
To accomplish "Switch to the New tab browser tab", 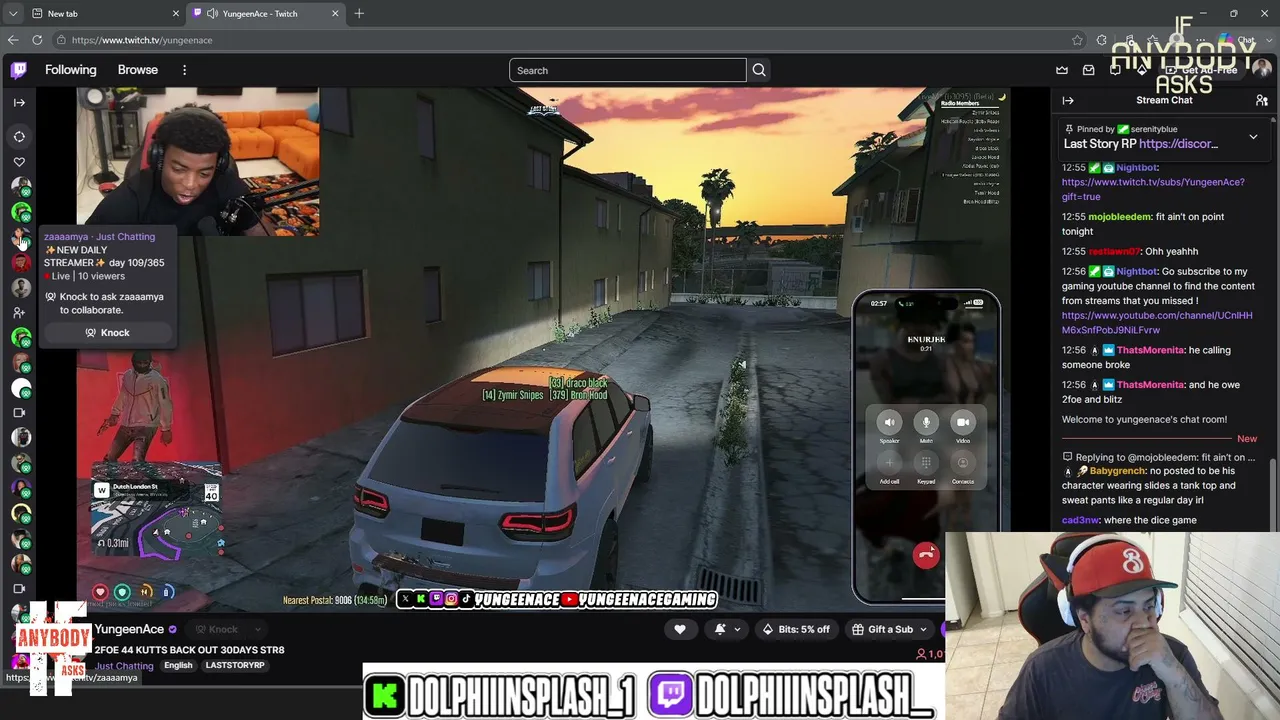I will [105, 13].
